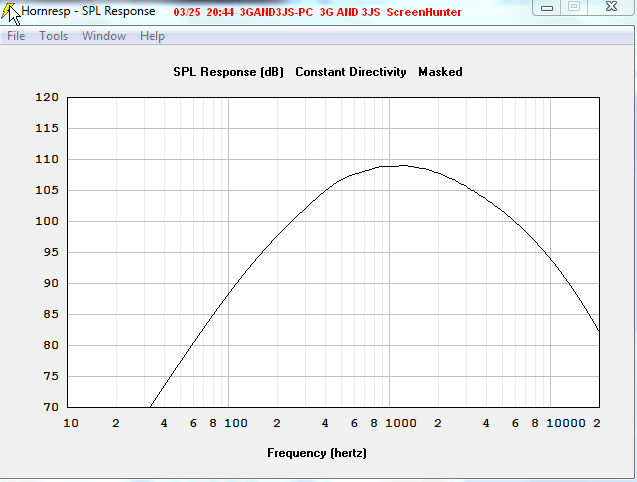This screenshot has width=637, height=482.
Task: Open the Help menu
Action: click(152, 36)
